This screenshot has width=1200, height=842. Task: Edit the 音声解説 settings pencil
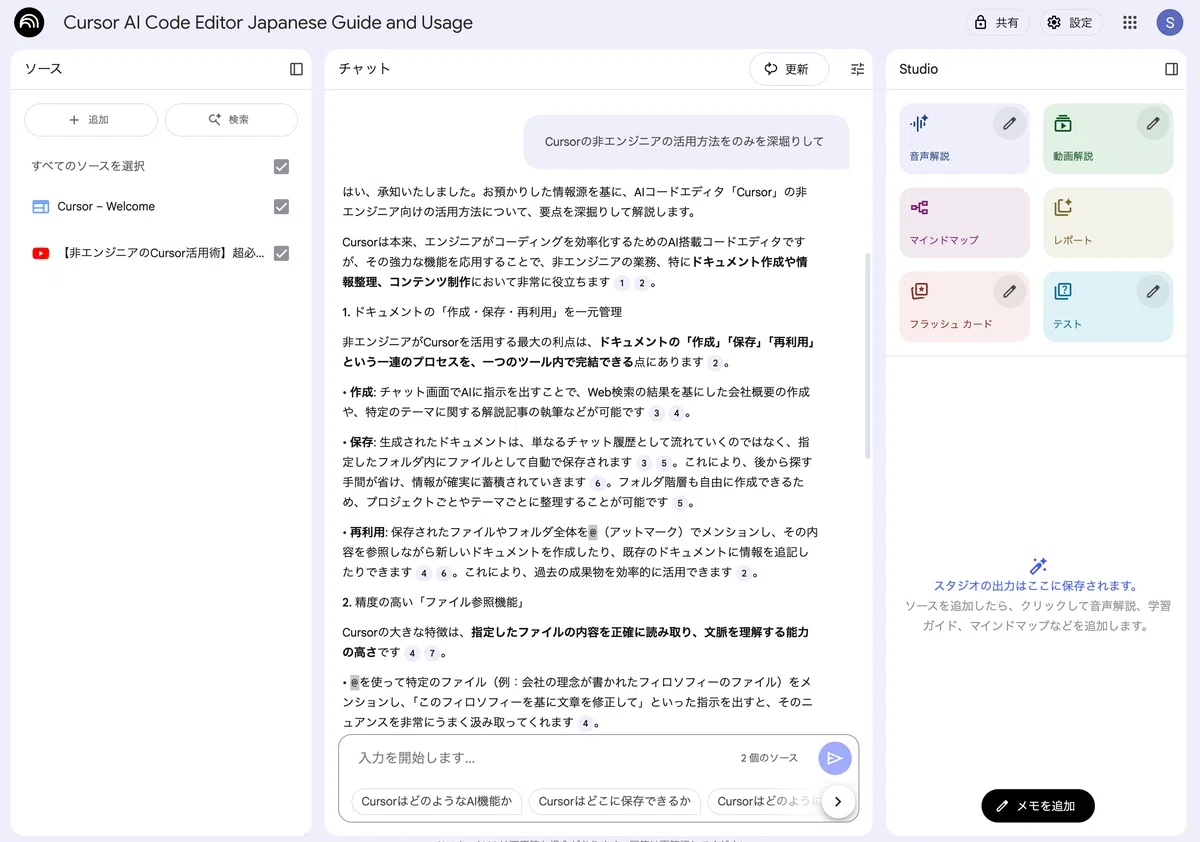point(1009,123)
